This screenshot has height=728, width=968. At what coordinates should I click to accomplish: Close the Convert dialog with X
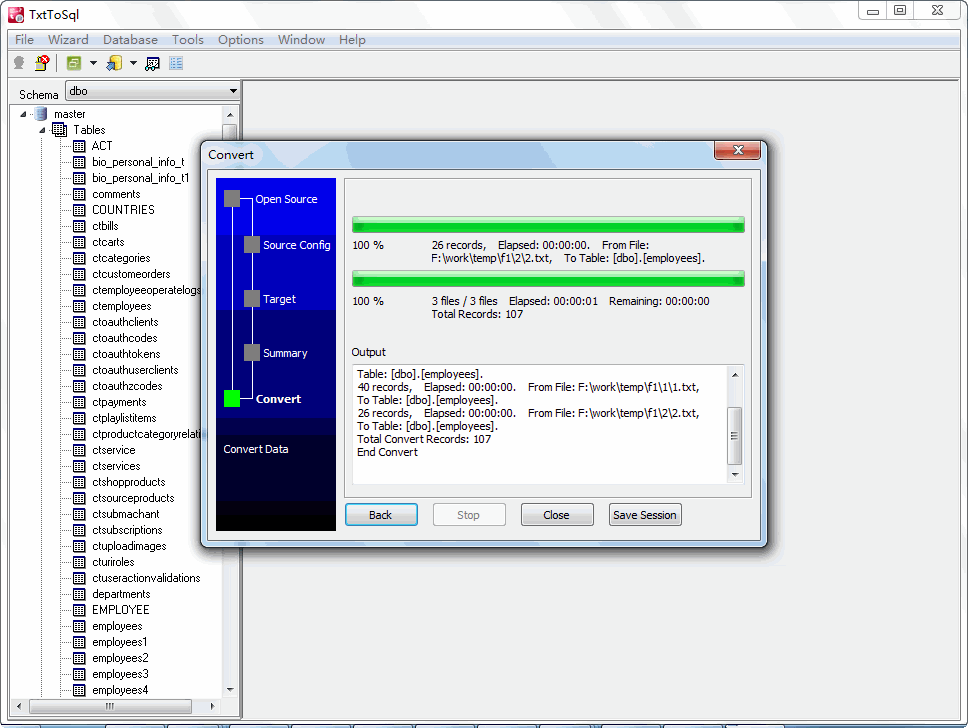click(x=737, y=150)
